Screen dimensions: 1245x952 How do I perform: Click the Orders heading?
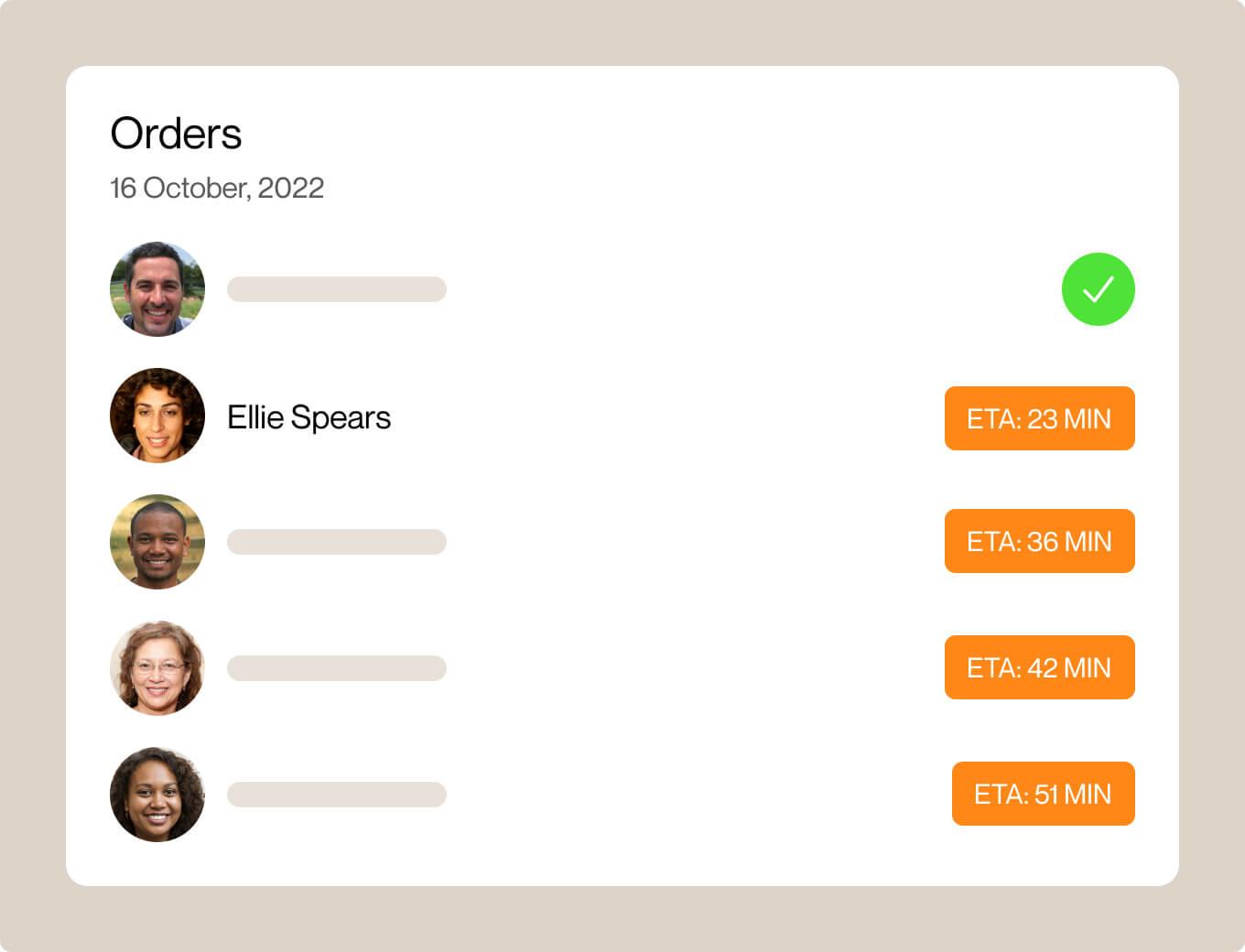coord(176,134)
